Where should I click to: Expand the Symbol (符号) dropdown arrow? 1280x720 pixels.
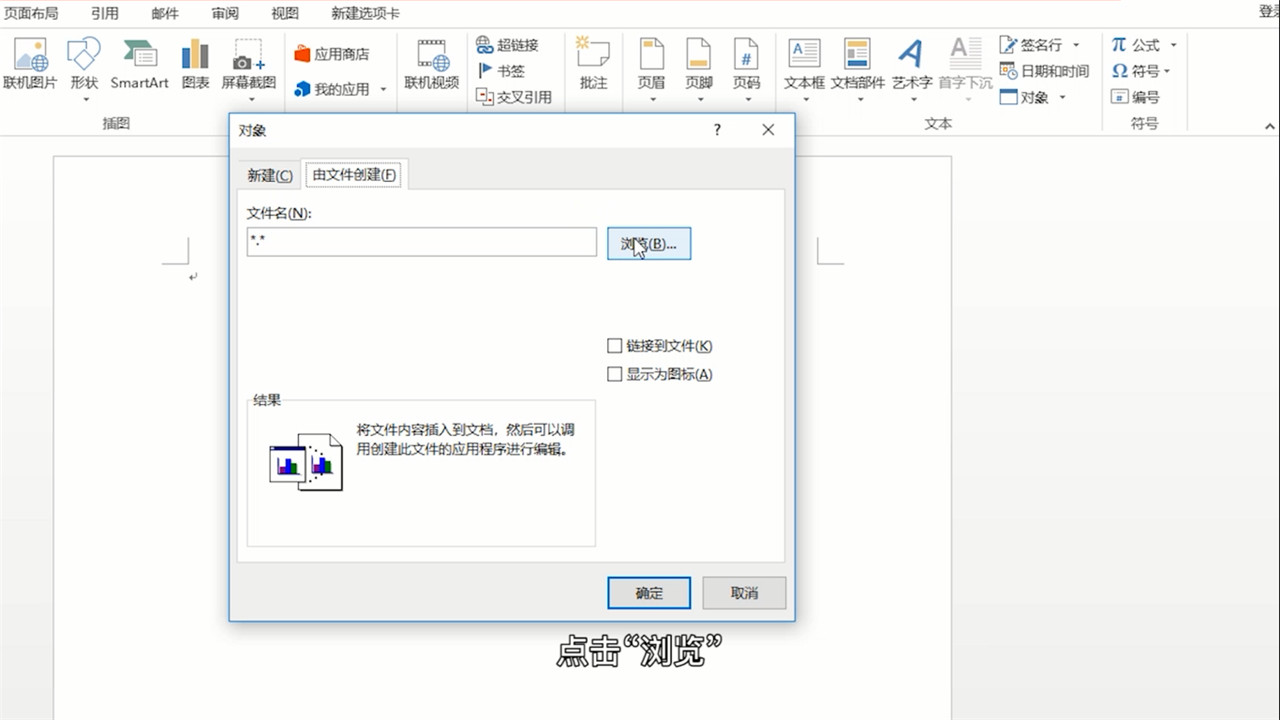[1167, 71]
